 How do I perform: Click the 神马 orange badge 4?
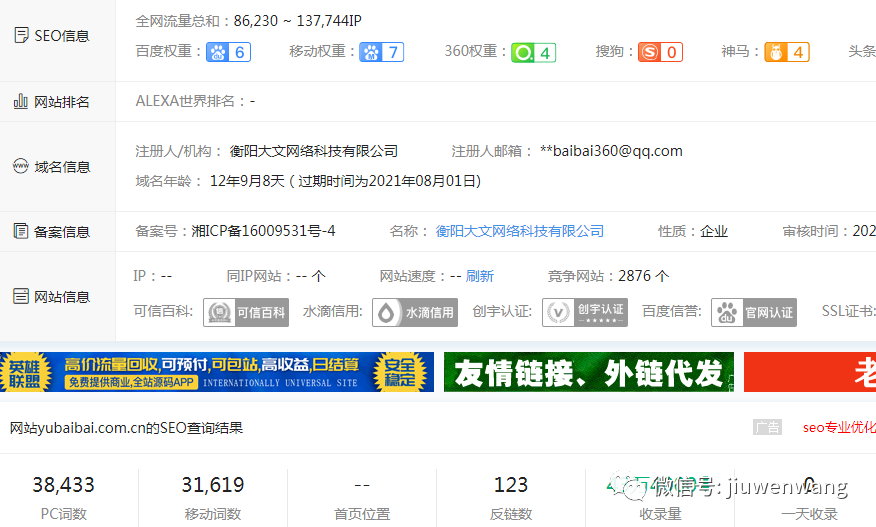click(x=787, y=53)
